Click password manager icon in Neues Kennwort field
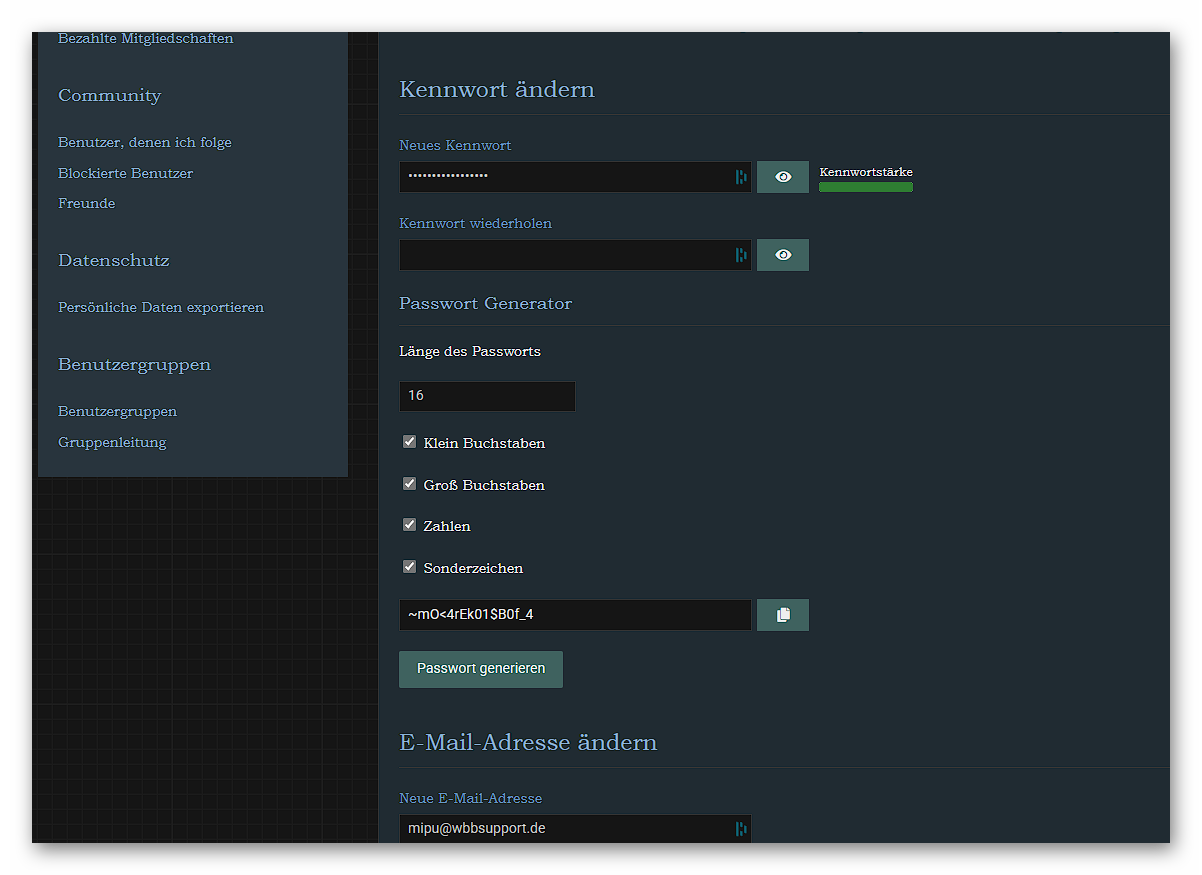1202x875 pixels. [741, 177]
